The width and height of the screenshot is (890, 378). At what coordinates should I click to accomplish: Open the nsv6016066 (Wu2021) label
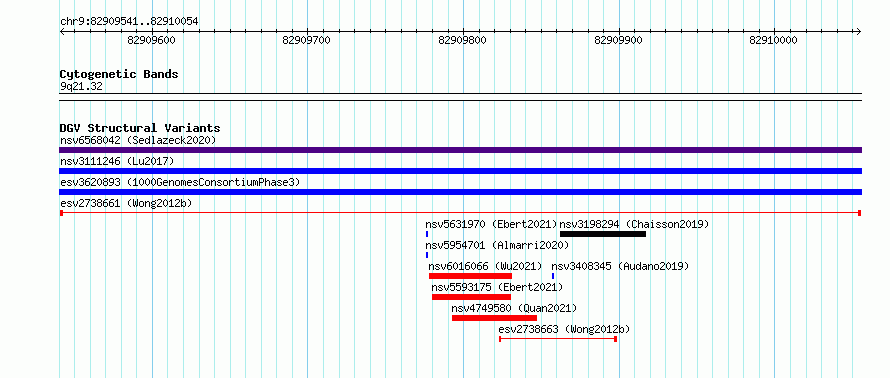point(485,266)
